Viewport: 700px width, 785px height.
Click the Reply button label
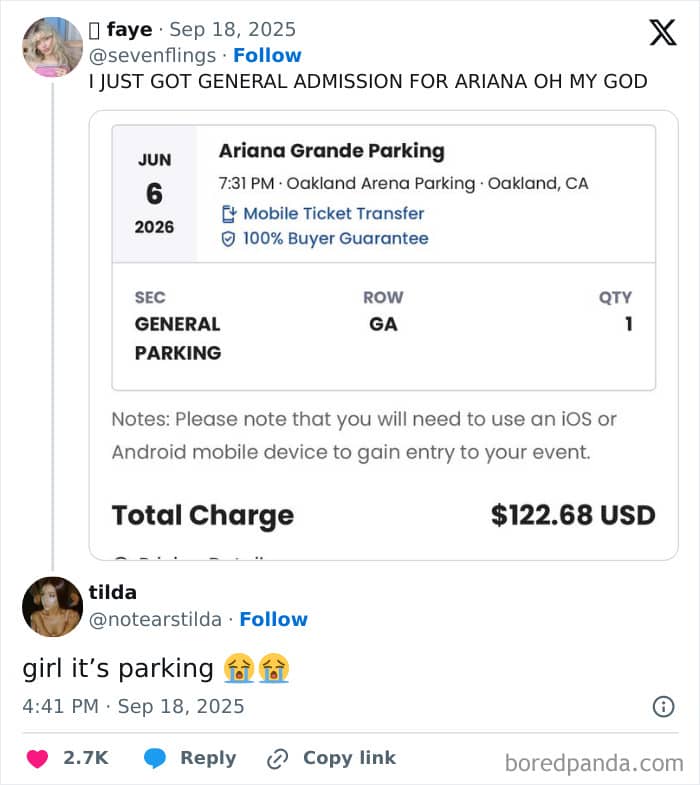tap(208, 758)
